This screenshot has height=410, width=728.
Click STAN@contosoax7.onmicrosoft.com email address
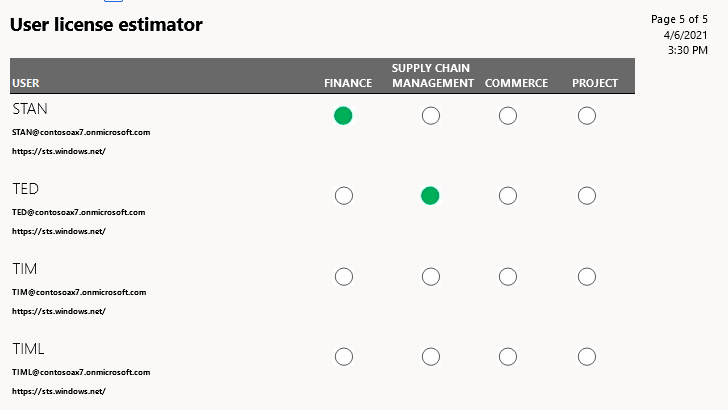point(81,132)
